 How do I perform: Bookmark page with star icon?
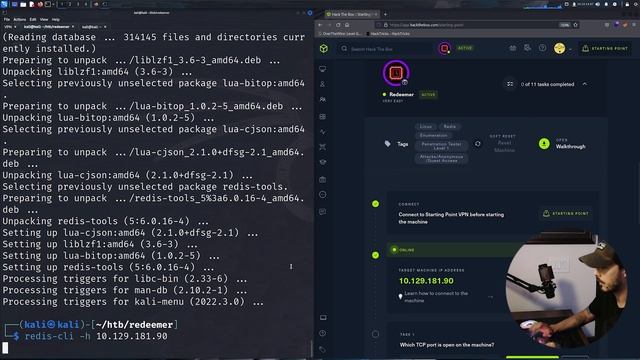coord(576,25)
